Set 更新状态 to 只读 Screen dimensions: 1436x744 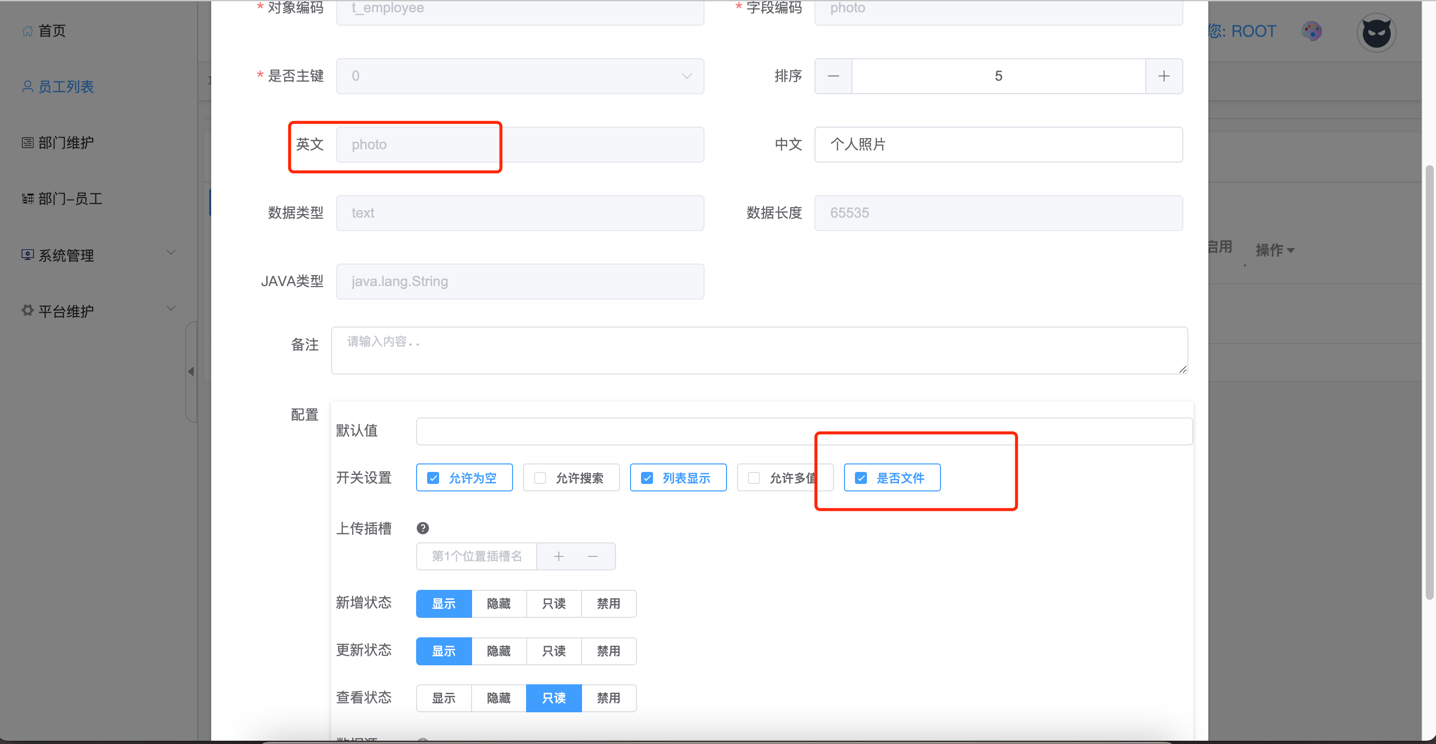pyautogui.click(x=553, y=651)
